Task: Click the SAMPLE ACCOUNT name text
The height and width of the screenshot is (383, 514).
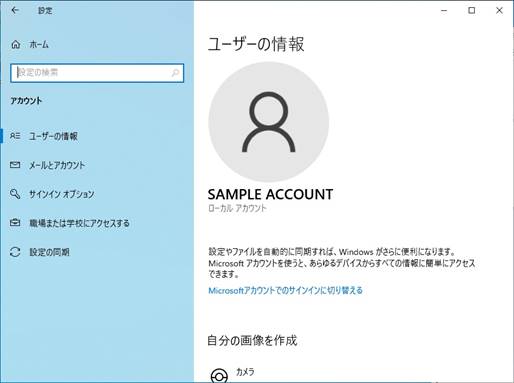Action: point(270,194)
